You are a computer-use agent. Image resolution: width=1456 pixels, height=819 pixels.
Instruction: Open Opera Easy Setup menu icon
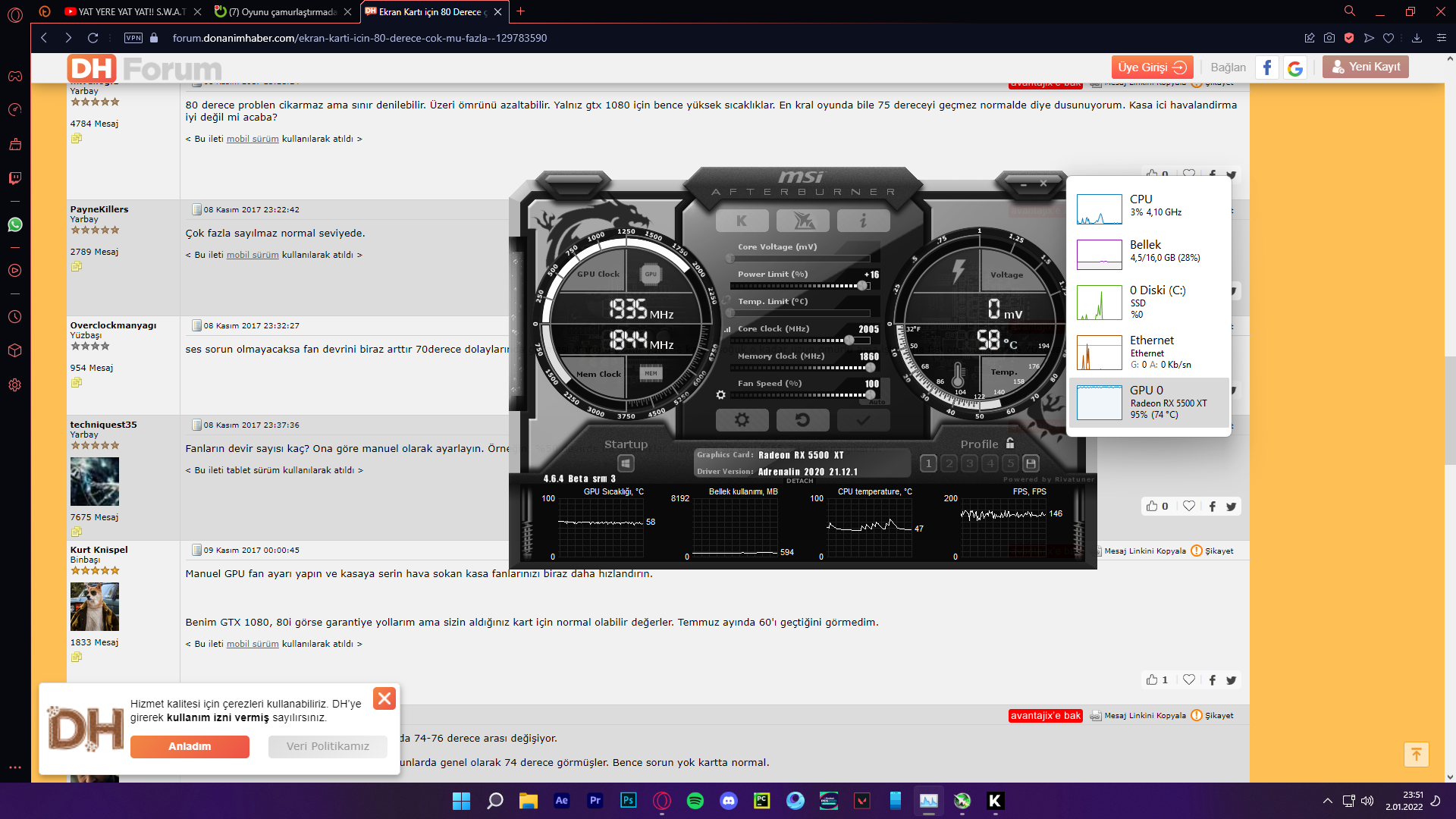pos(1442,38)
